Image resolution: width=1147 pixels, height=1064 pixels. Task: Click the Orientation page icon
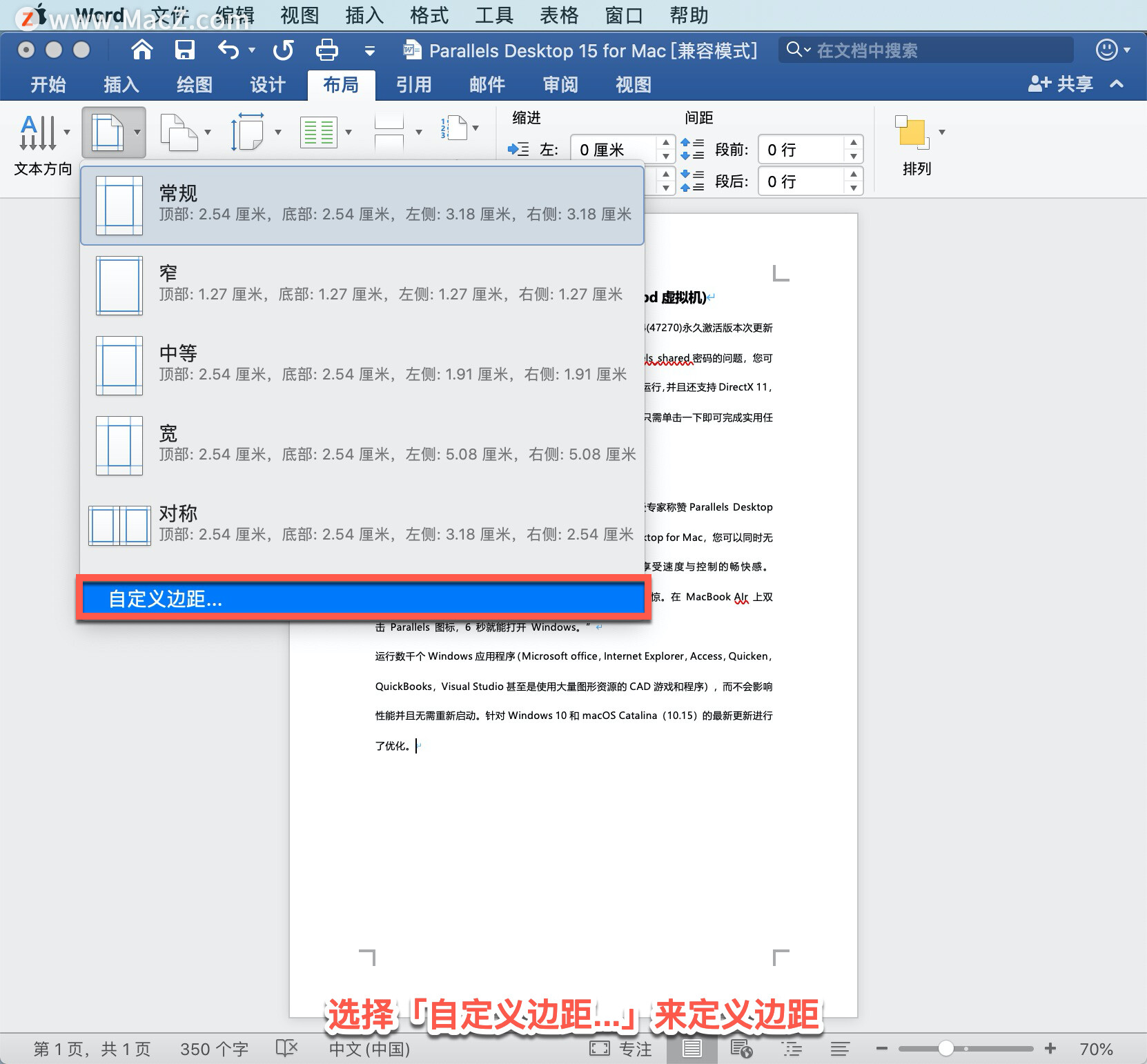[179, 132]
